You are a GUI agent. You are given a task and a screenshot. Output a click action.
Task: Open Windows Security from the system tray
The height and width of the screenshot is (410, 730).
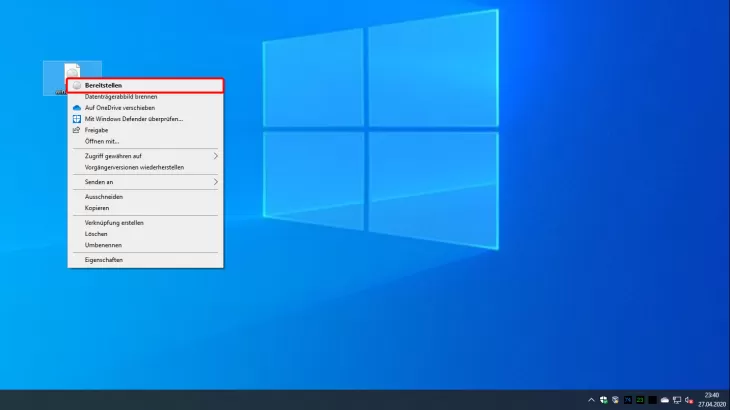pos(603,400)
